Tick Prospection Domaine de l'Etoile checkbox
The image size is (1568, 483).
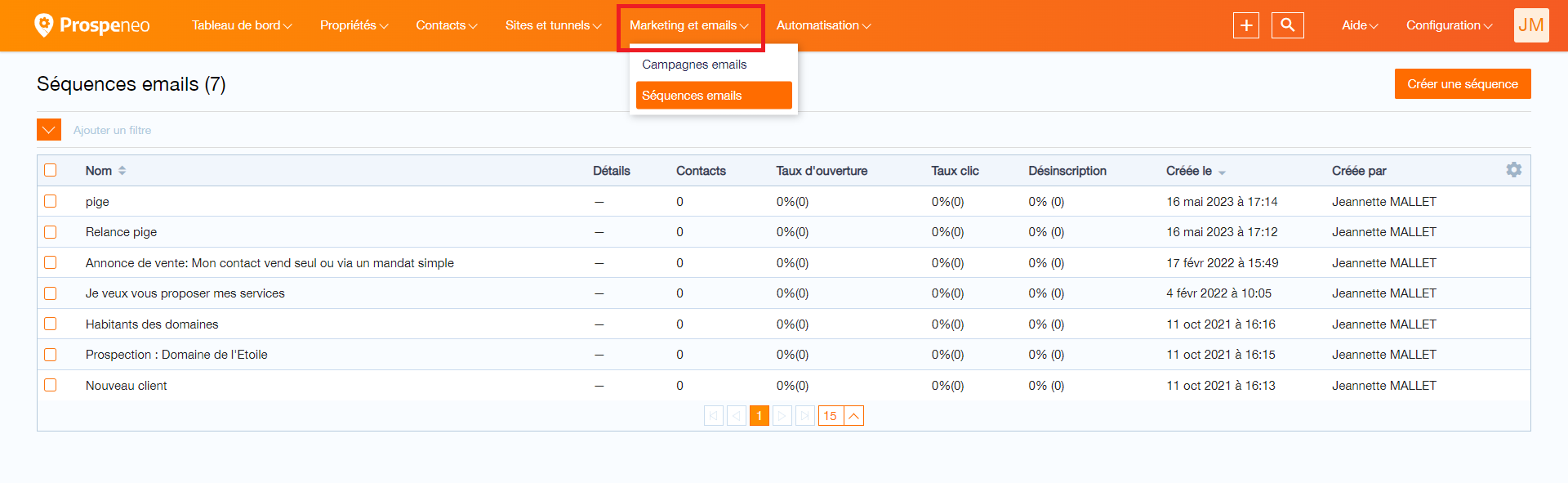click(51, 355)
